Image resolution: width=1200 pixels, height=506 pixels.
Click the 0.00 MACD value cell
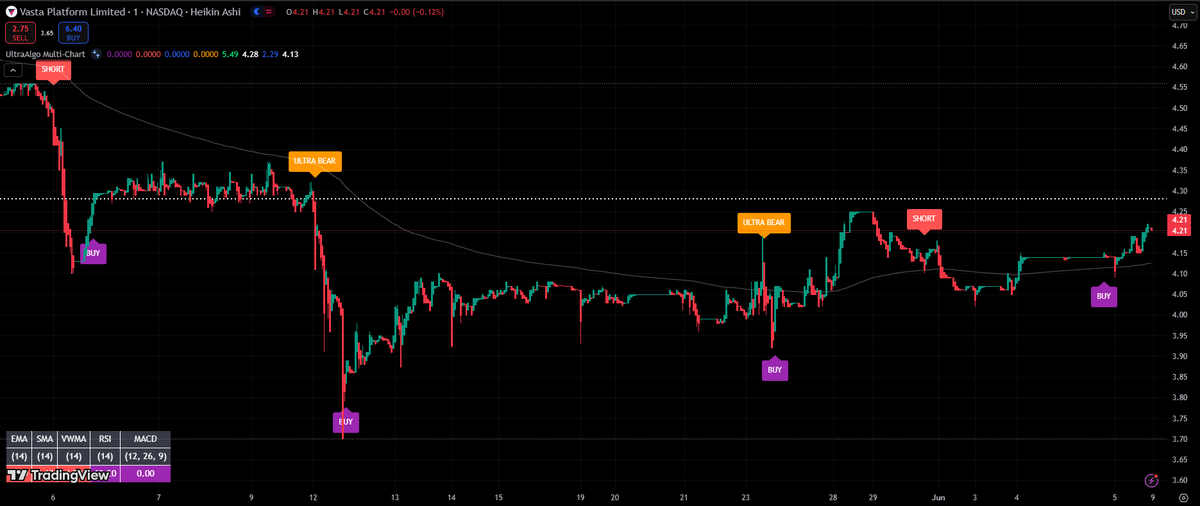click(x=145, y=474)
